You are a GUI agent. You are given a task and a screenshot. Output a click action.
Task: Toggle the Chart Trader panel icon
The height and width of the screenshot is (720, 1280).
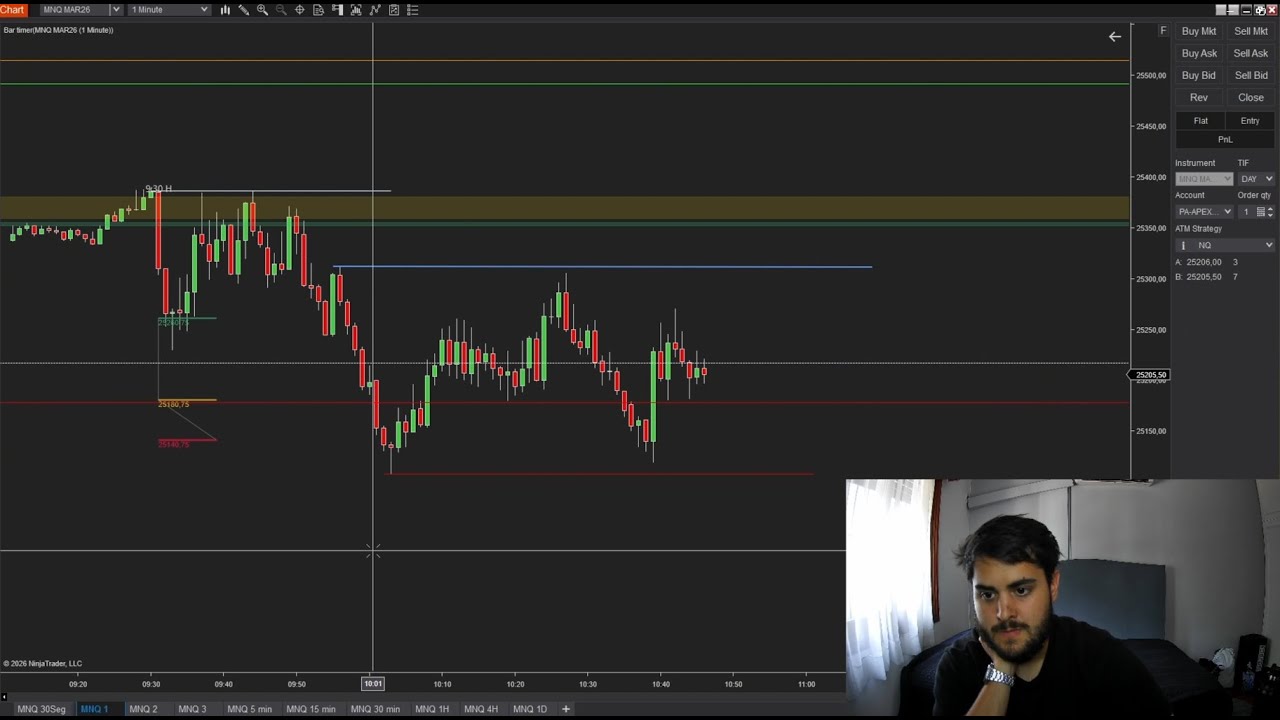(x=337, y=9)
